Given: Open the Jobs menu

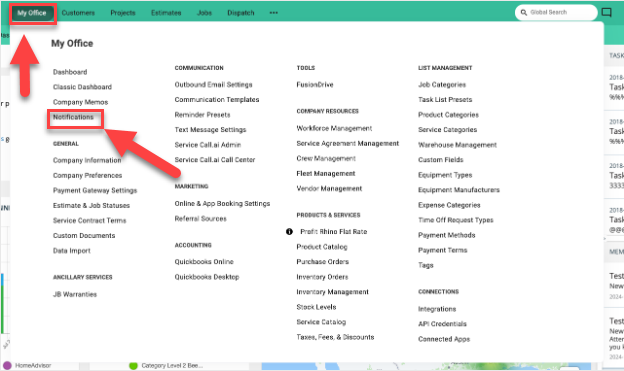Looking at the screenshot, I should 204,13.
